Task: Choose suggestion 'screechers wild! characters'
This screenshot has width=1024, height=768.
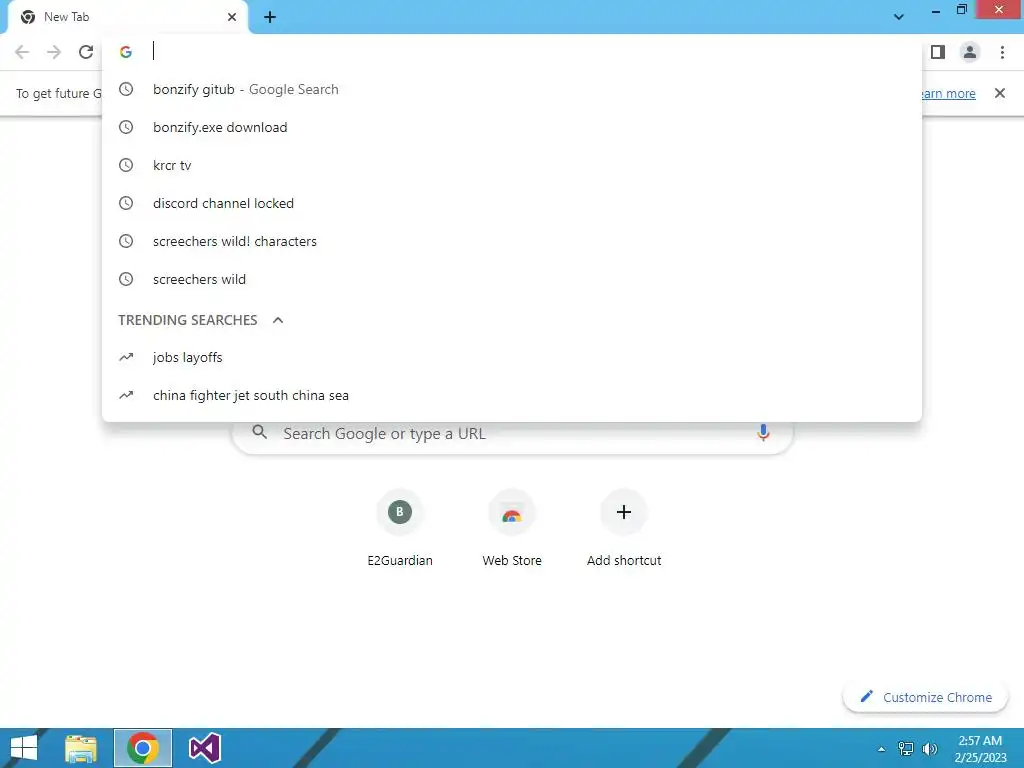Action: coord(512,241)
